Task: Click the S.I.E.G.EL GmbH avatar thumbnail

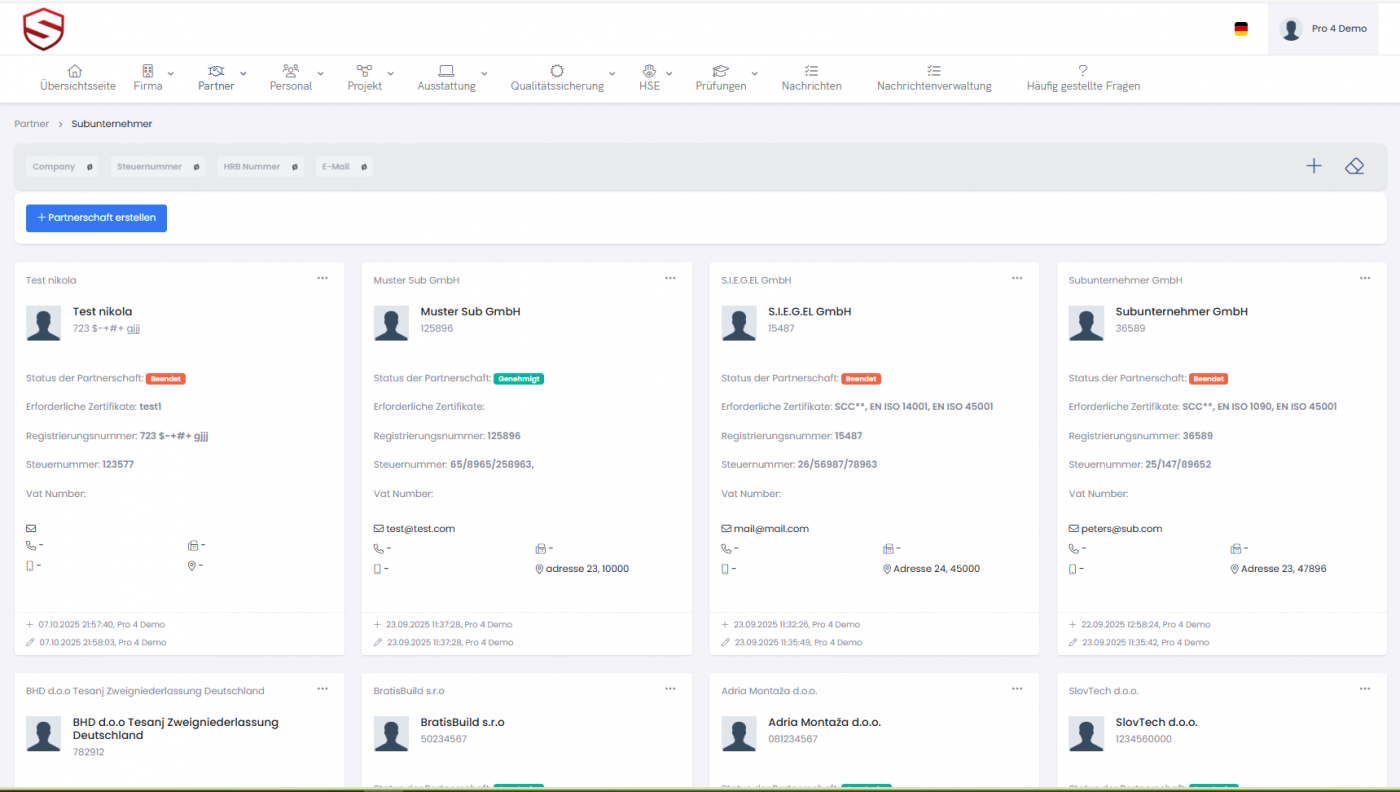Action: (738, 323)
